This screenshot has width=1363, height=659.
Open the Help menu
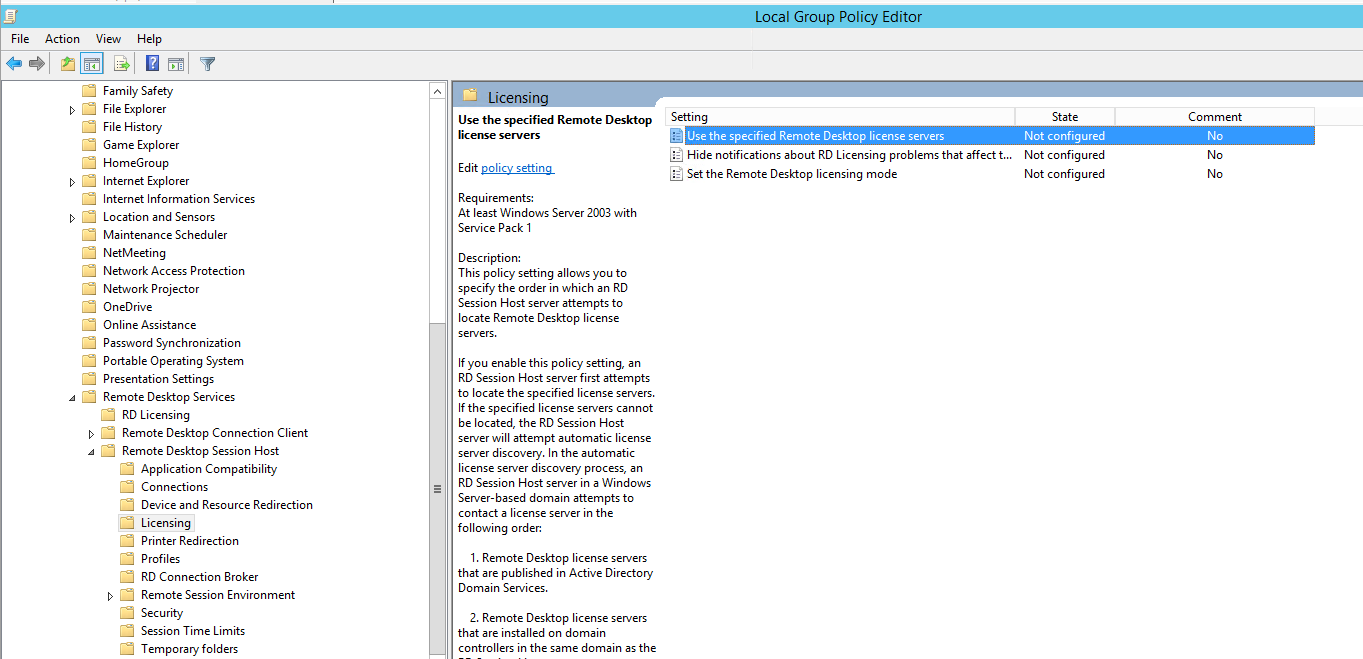click(150, 39)
